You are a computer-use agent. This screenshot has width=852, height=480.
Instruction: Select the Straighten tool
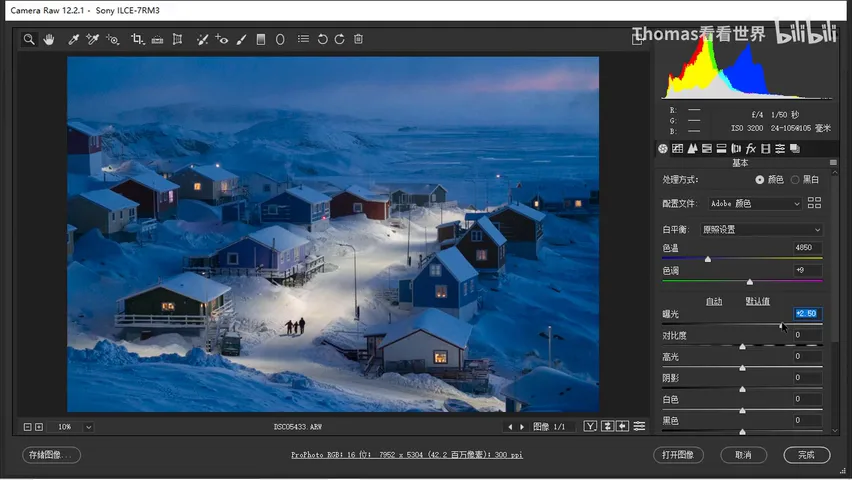158,39
